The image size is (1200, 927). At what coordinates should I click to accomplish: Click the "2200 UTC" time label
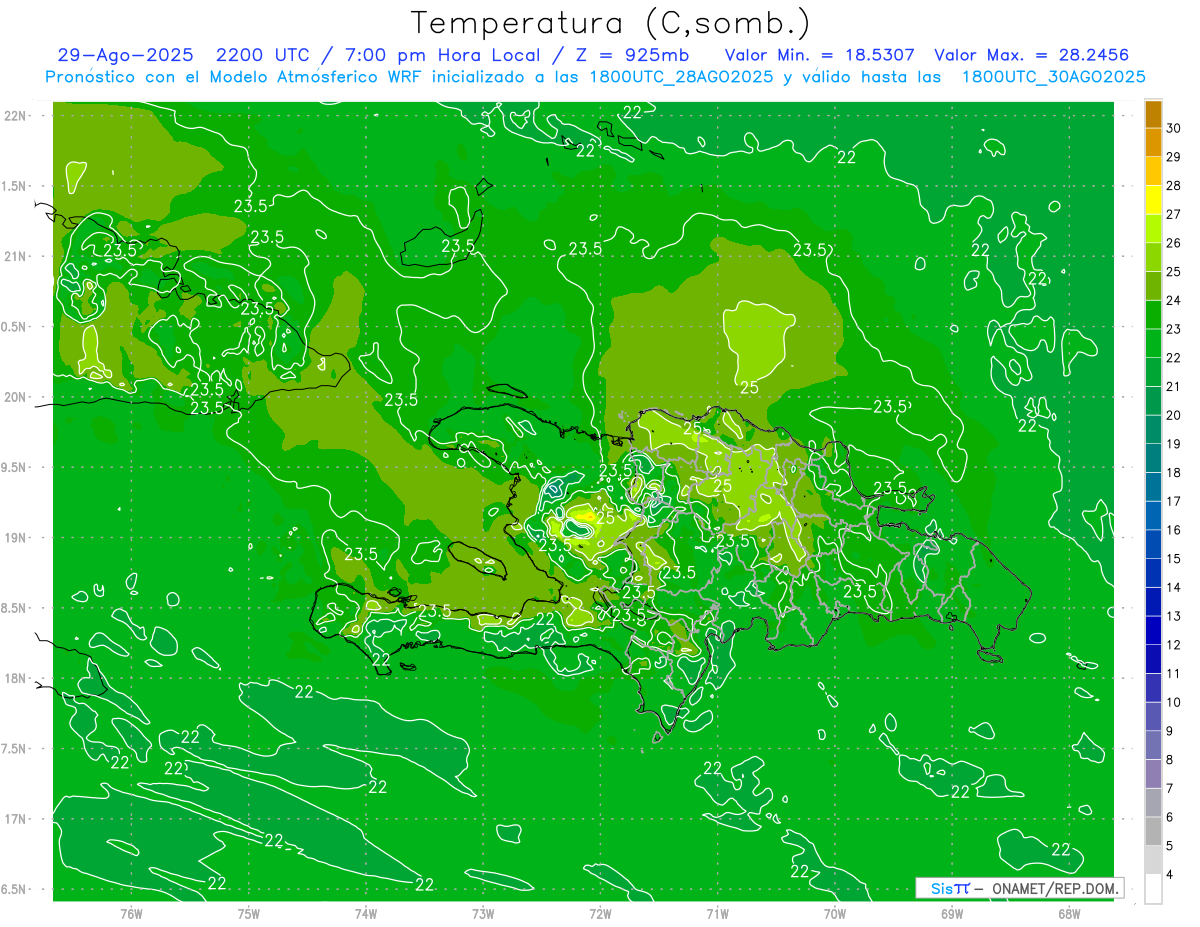[265, 56]
